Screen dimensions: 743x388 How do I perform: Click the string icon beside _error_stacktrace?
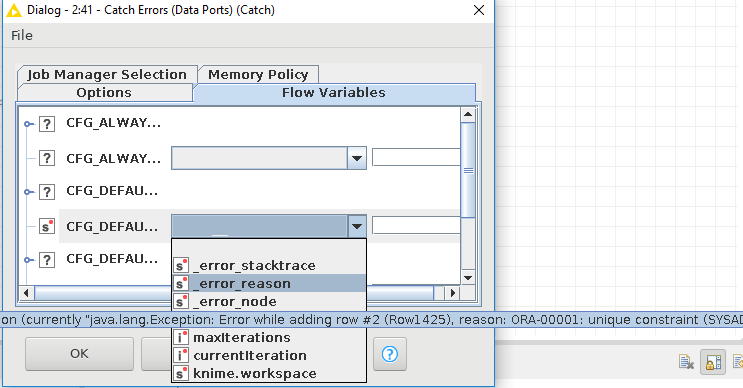[181, 265]
